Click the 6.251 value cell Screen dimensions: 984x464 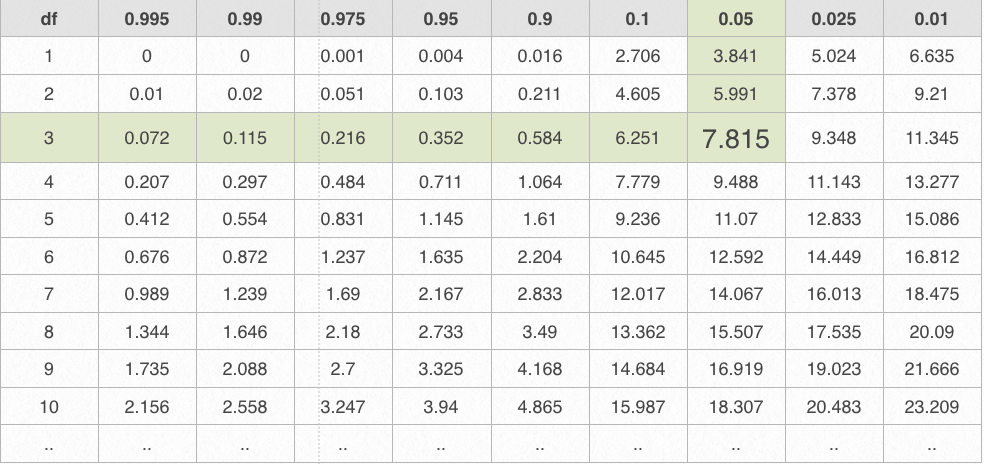[638, 139]
